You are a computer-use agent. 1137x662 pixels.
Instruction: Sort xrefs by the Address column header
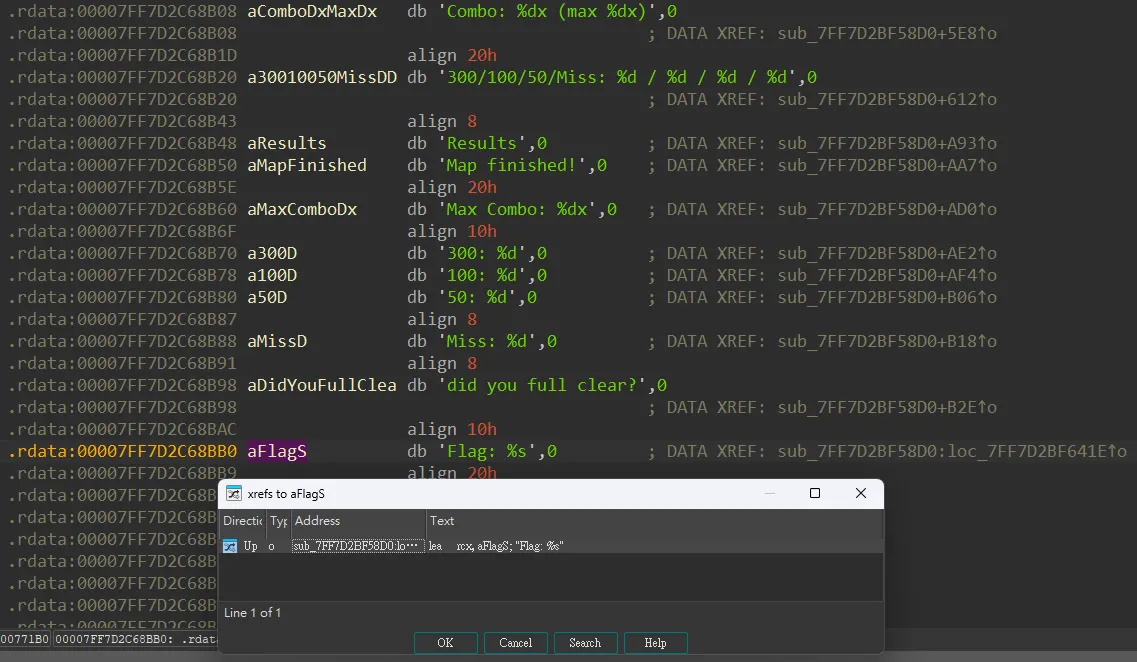358,521
